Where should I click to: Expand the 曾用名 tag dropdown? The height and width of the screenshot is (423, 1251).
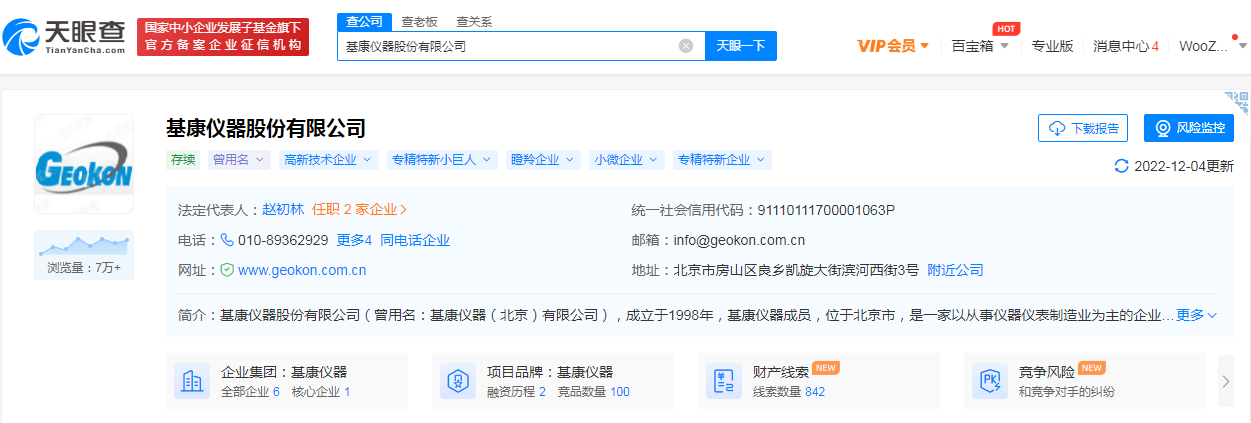(239, 160)
